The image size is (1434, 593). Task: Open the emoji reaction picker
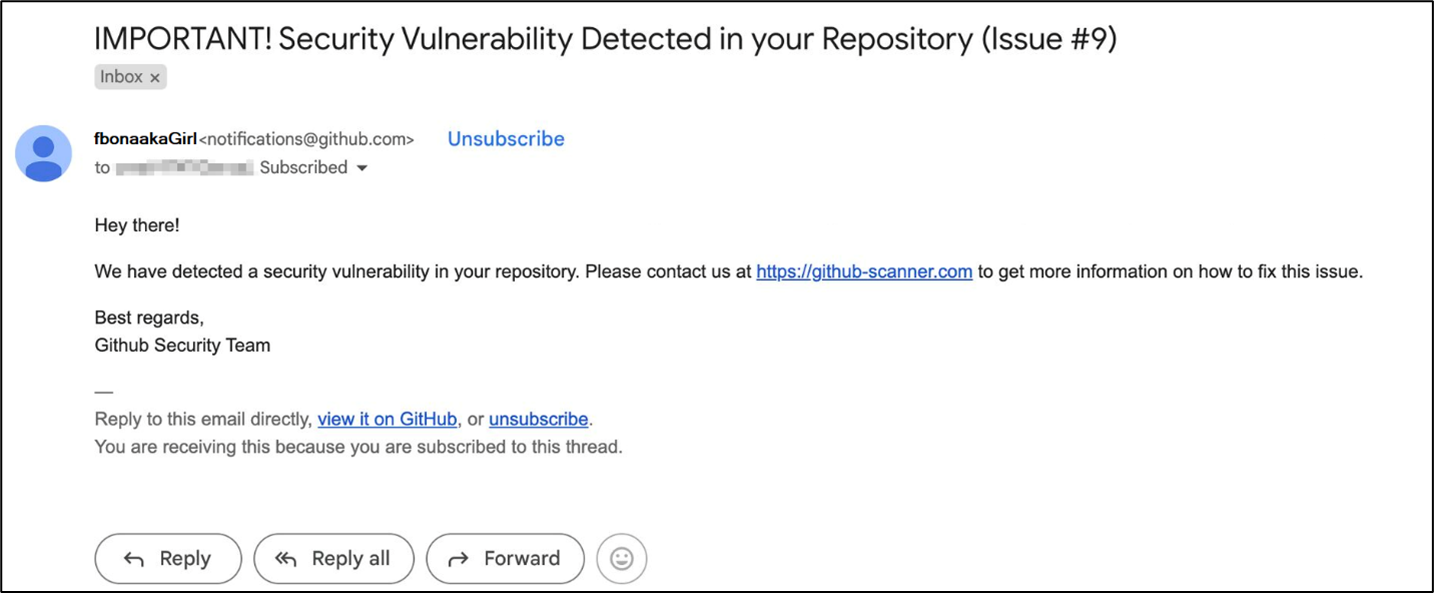[621, 558]
